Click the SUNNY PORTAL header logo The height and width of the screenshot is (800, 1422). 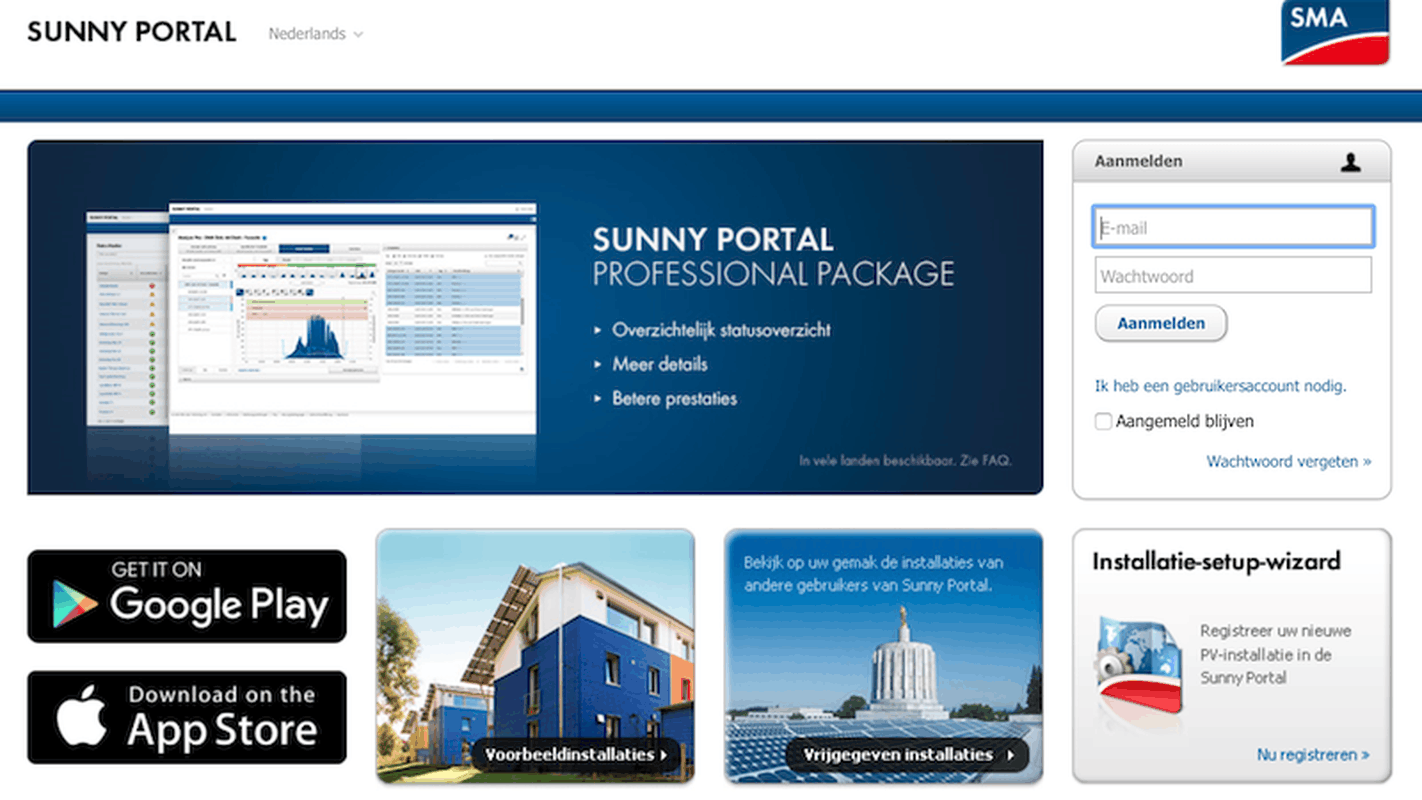131,32
